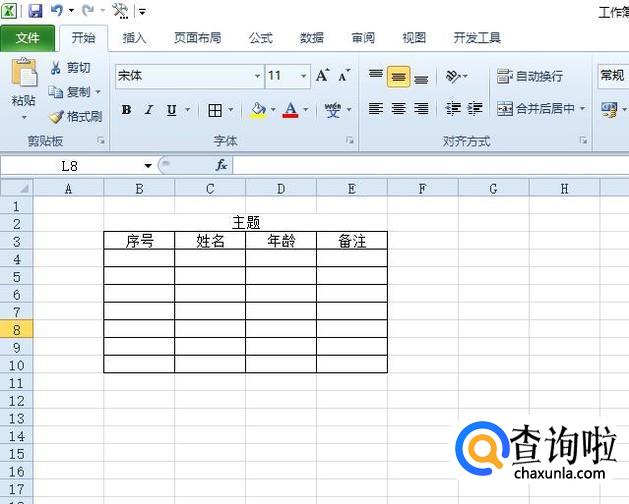
Task: Switch to the 页面布局 tab
Action: tap(197, 38)
